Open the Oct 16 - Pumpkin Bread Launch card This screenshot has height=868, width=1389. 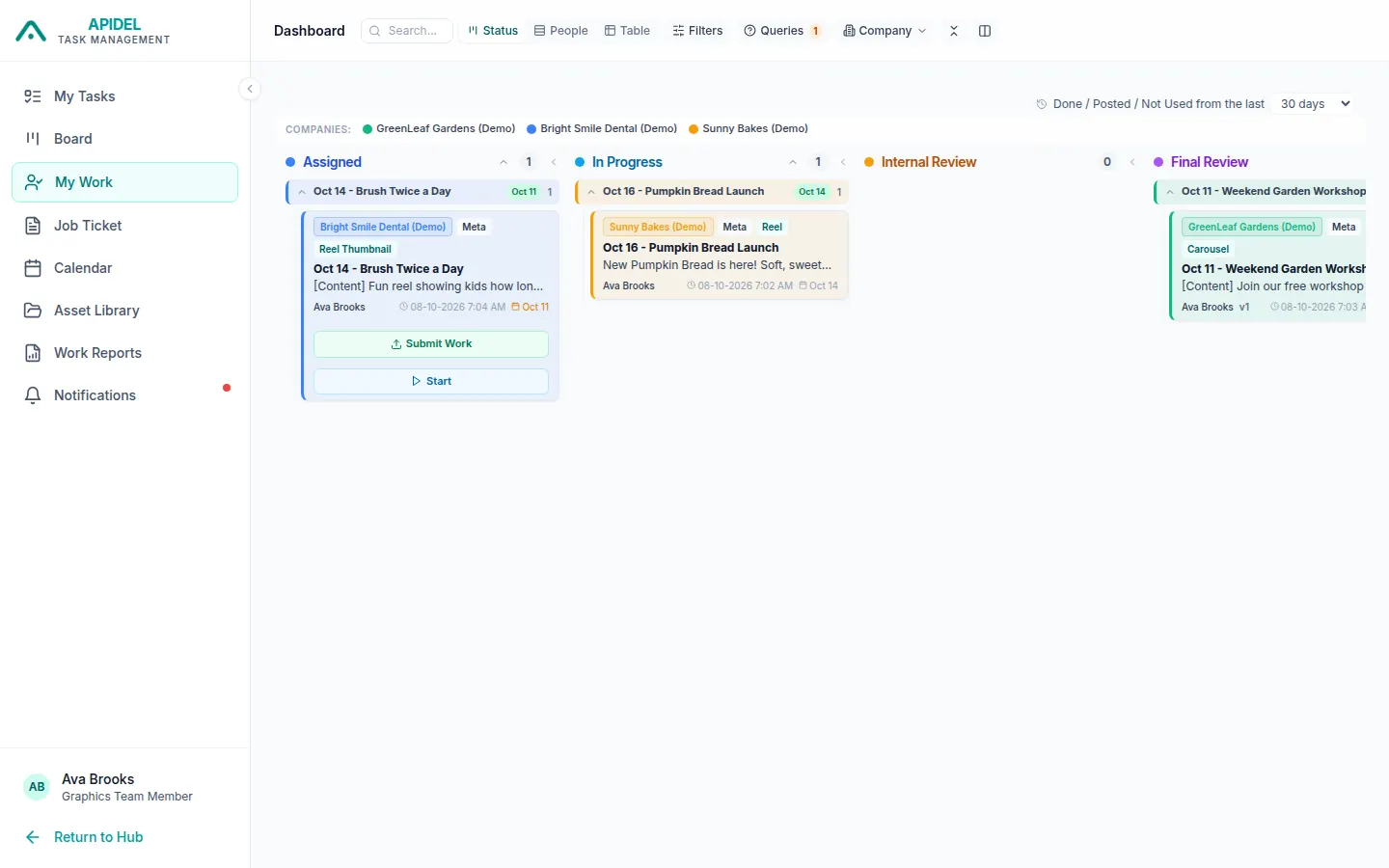720,256
